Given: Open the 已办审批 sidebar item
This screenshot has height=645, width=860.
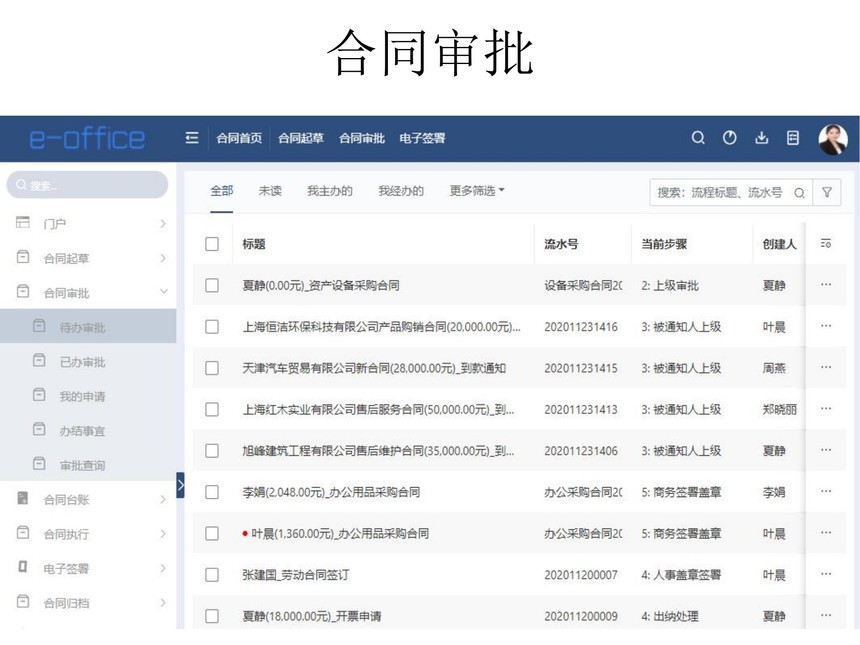Looking at the screenshot, I should pos(82,362).
